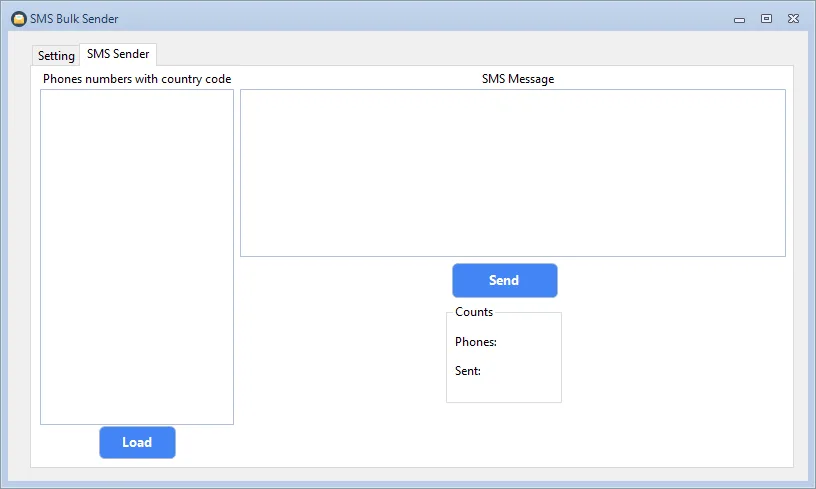Image resolution: width=816 pixels, height=489 pixels.
Task: Click inside the phone numbers list box
Action: 137,257
